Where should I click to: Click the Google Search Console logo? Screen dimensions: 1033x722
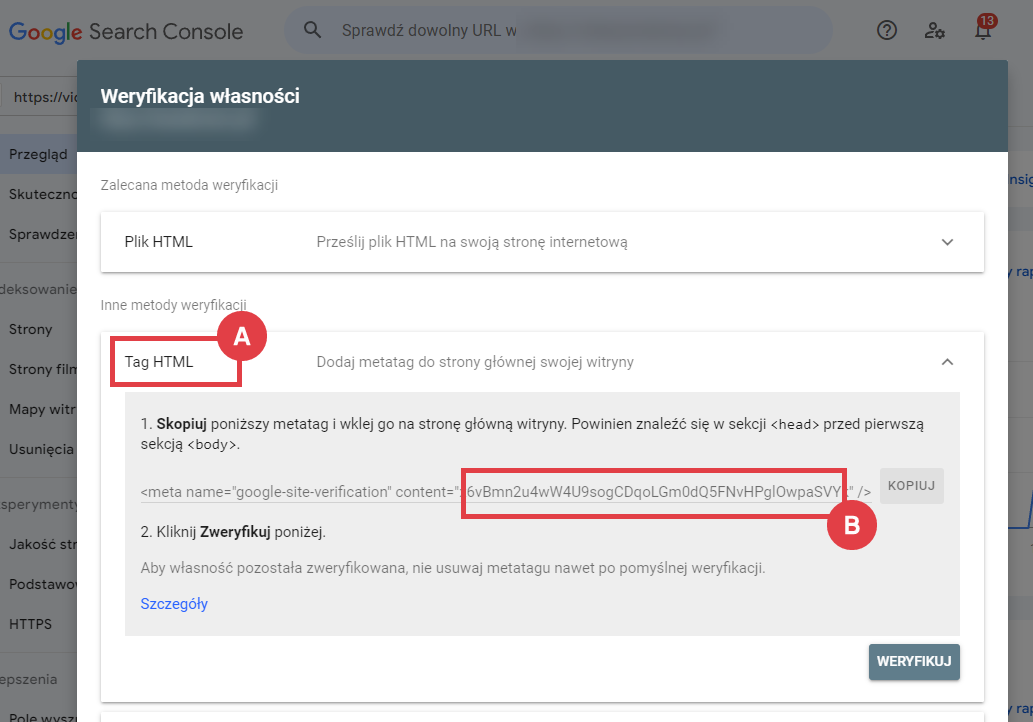tap(126, 31)
